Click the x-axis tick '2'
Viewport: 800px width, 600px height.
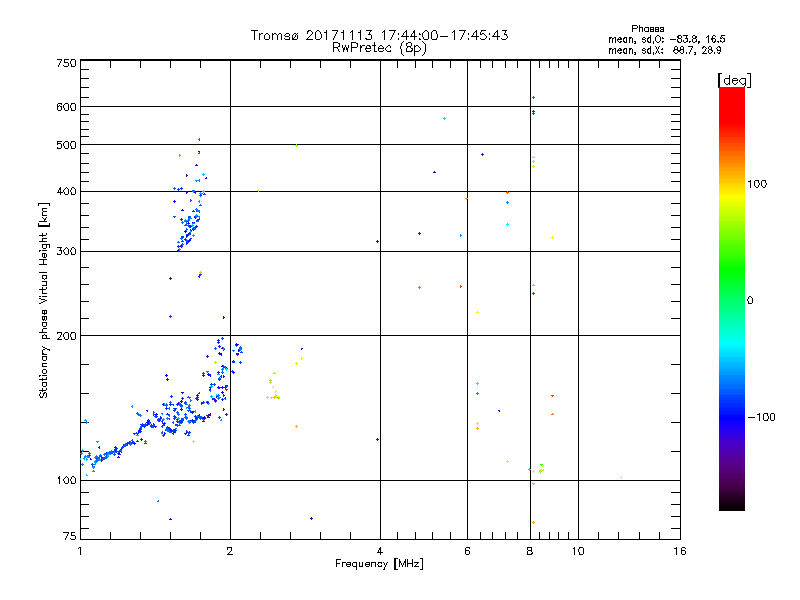pyautogui.click(x=230, y=551)
